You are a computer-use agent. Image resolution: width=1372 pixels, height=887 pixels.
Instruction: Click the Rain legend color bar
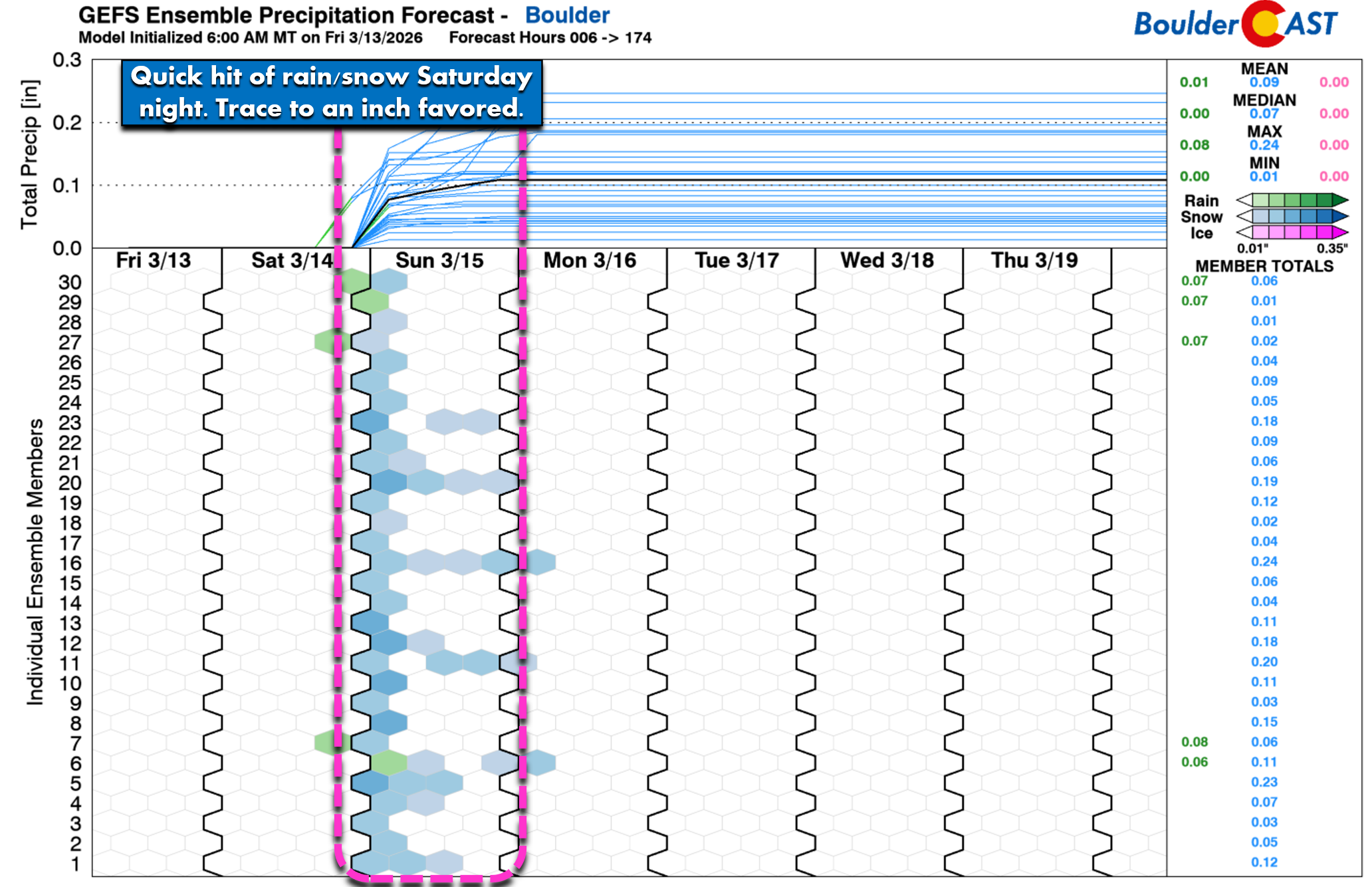pos(1292,200)
